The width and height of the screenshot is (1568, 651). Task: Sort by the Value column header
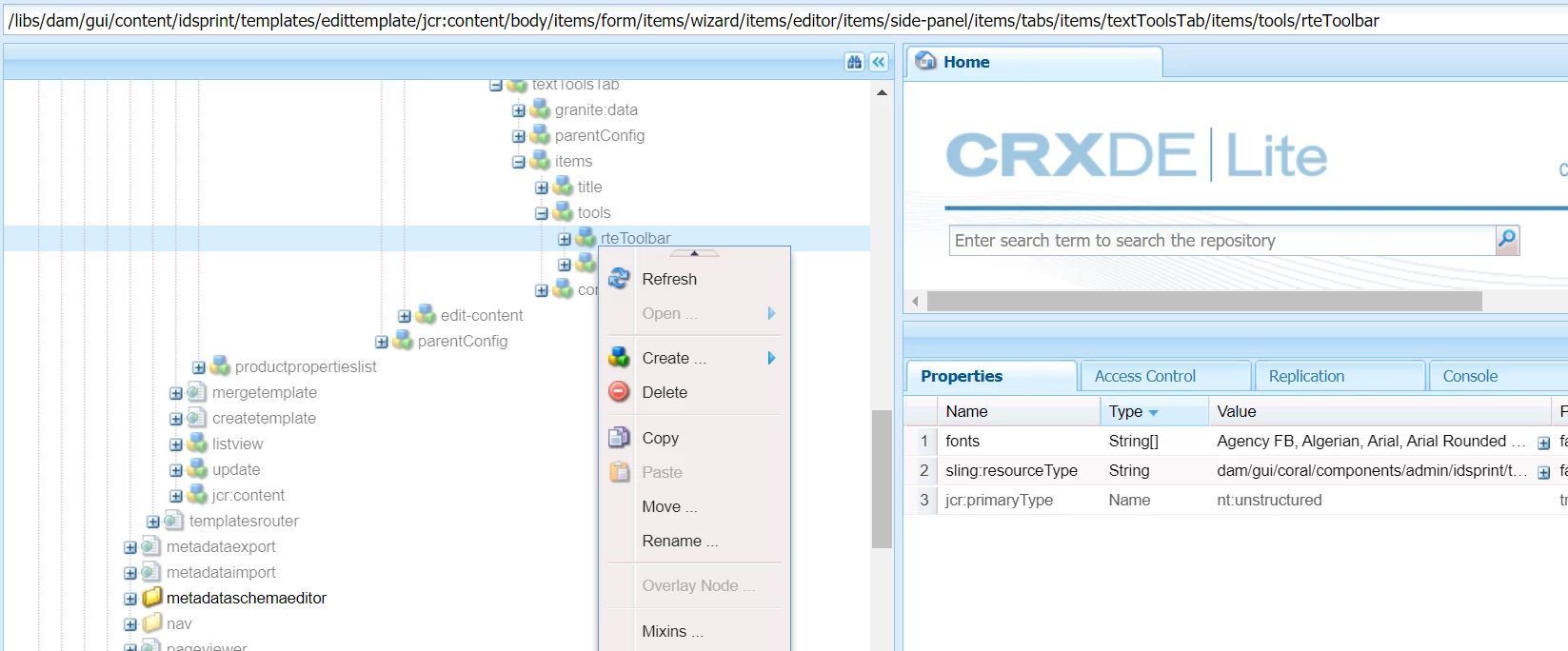click(x=1379, y=411)
